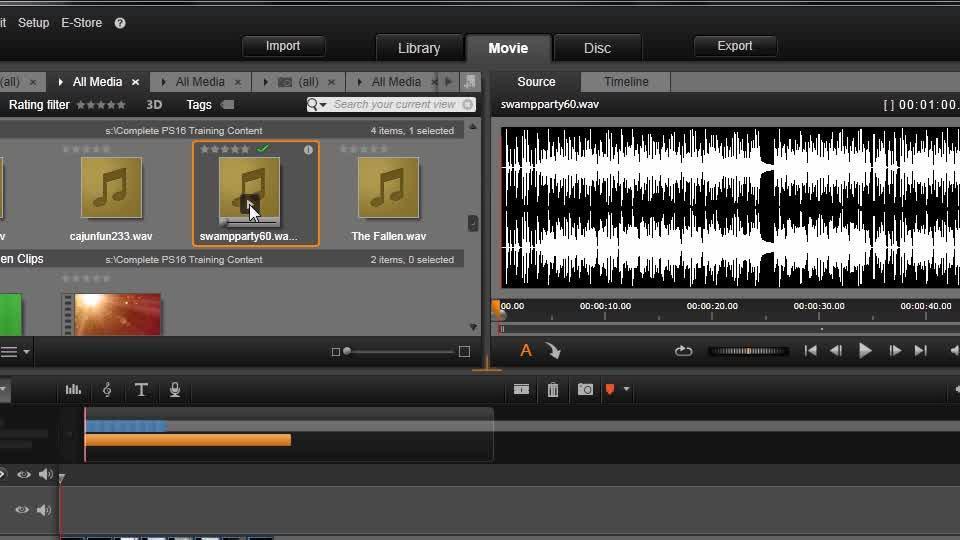The height and width of the screenshot is (540, 960).
Task: Expand the camera (all) tab arrow
Action: click(x=265, y=82)
